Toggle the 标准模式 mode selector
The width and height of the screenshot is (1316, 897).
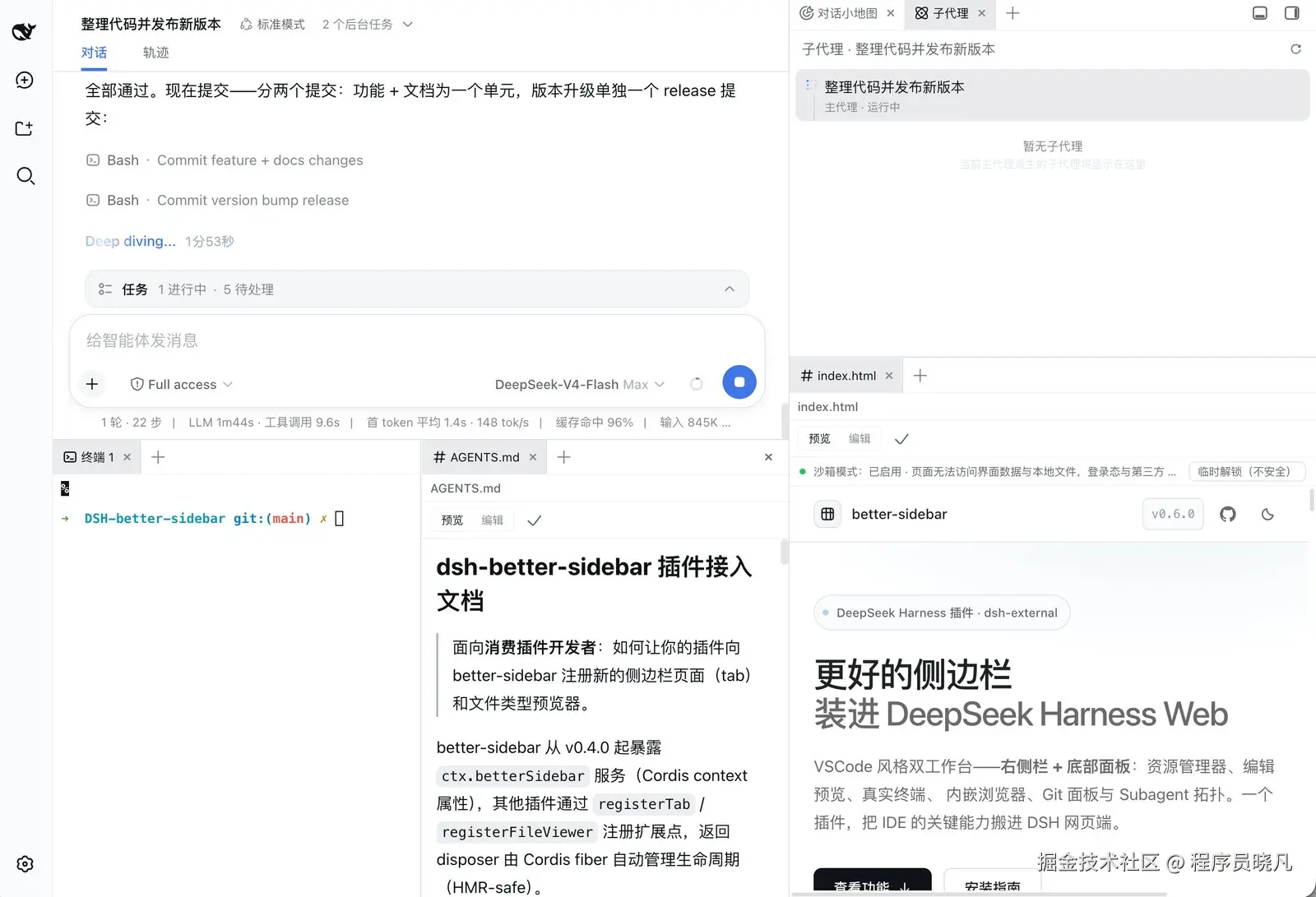pyautogui.click(x=272, y=25)
